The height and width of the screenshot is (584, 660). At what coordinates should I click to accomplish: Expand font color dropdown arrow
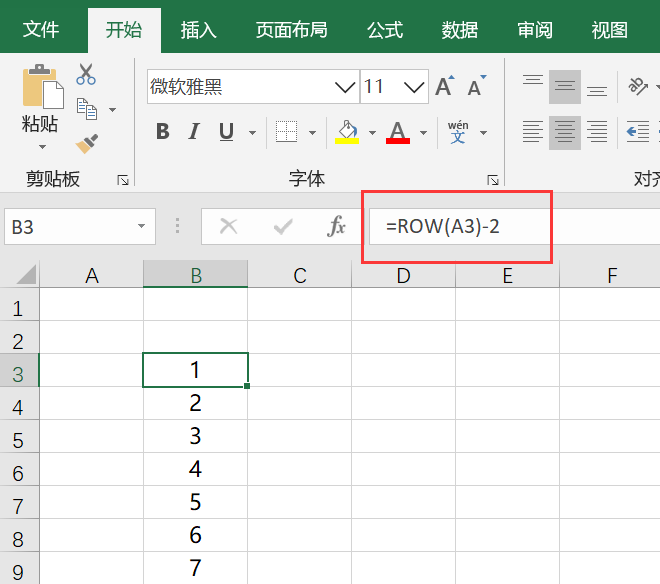(423, 133)
